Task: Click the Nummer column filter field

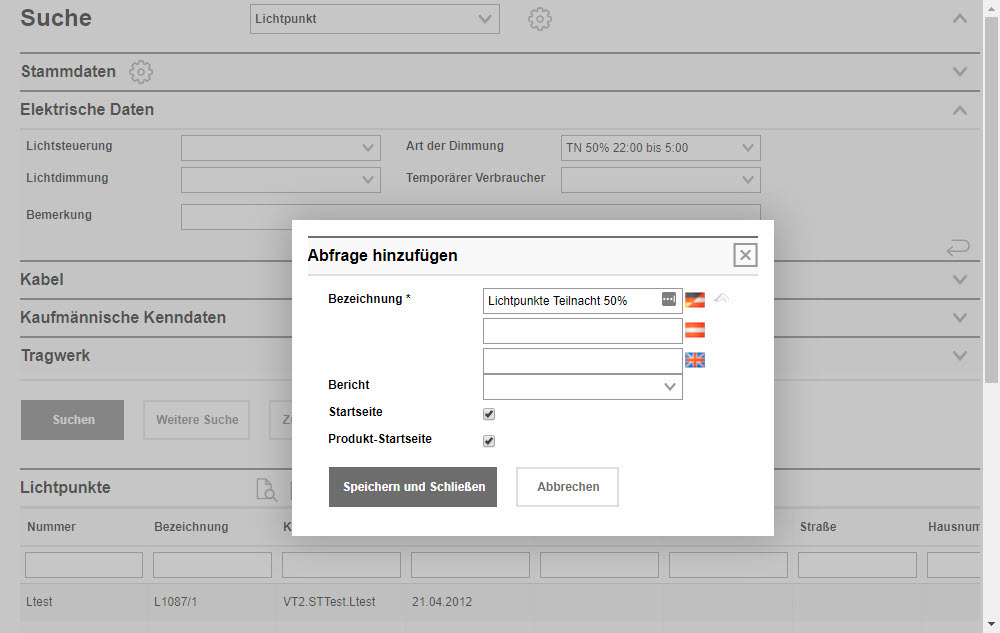Action: (84, 565)
